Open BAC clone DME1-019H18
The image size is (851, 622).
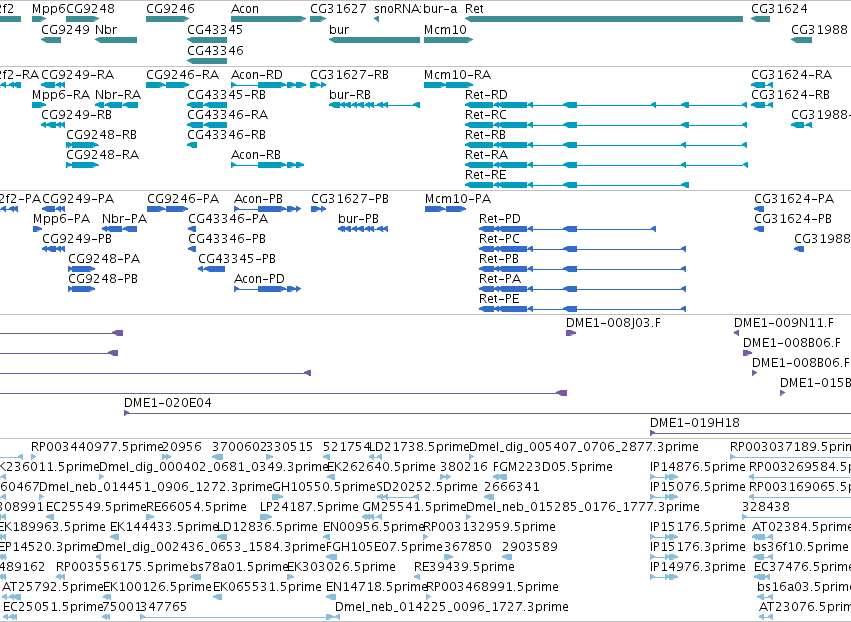(x=751, y=434)
